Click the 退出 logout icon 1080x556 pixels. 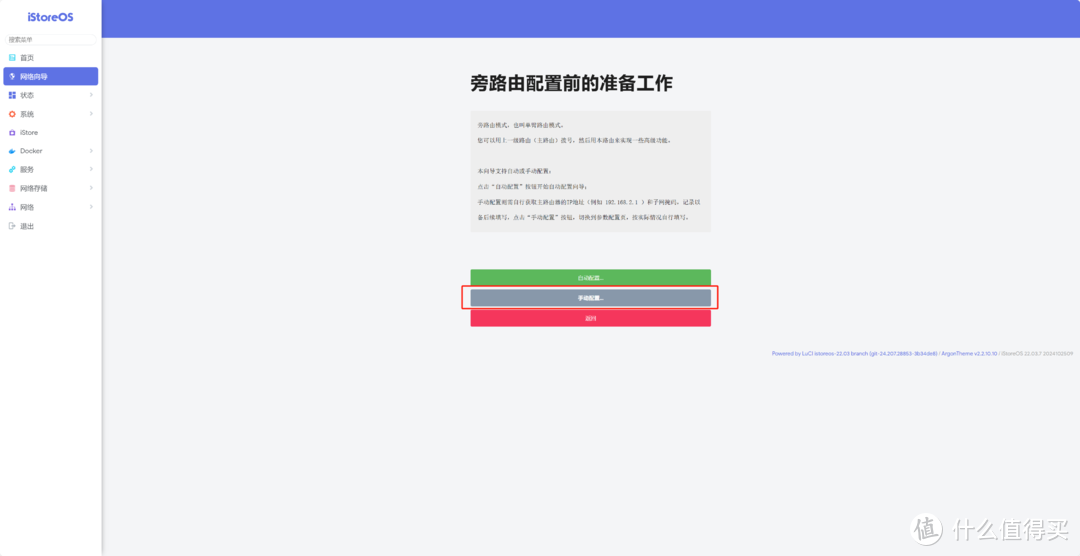point(12,226)
